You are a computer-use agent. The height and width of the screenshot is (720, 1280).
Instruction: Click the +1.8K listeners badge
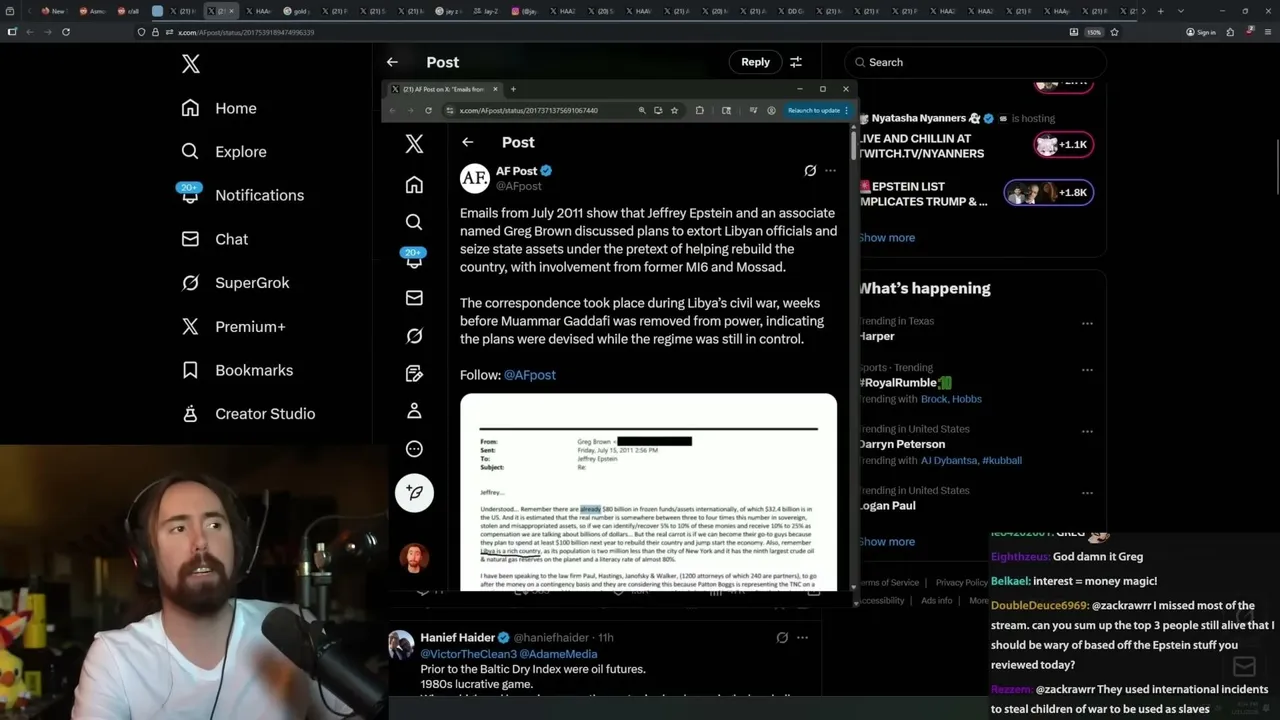click(1049, 193)
